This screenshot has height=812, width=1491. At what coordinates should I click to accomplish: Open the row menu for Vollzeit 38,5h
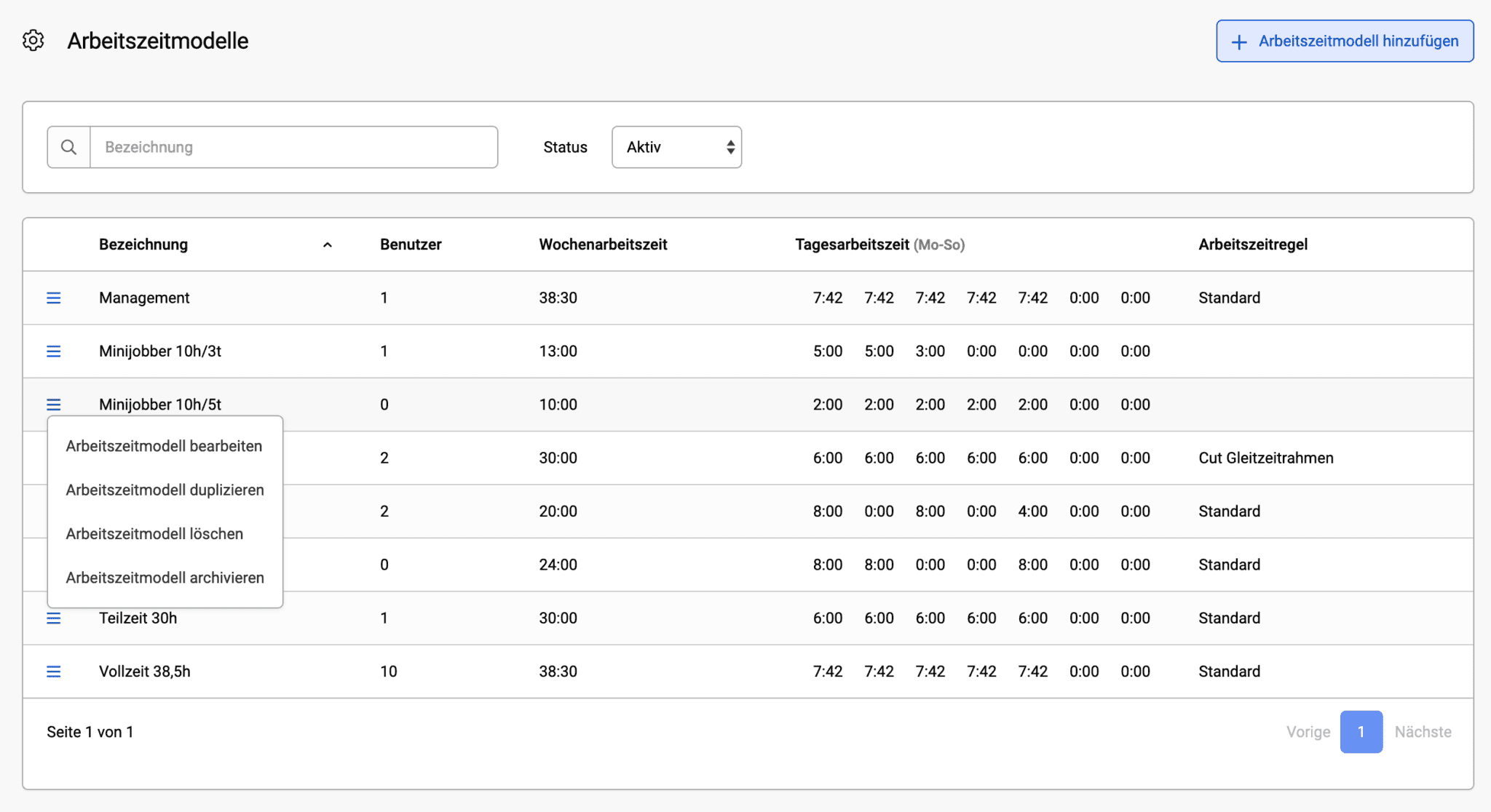[54, 672]
